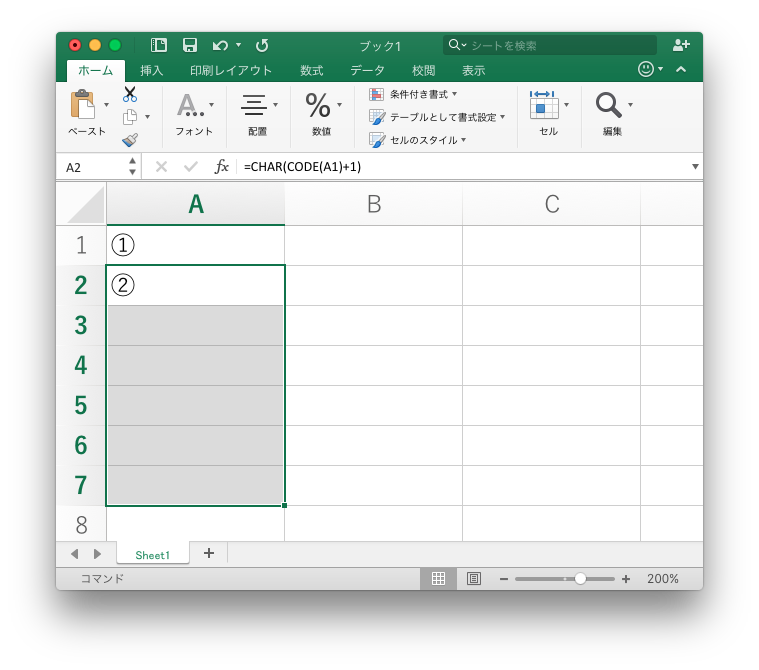Open the smiley feedback menu
This screenshot has width=759, height=670.
(650, 69)
